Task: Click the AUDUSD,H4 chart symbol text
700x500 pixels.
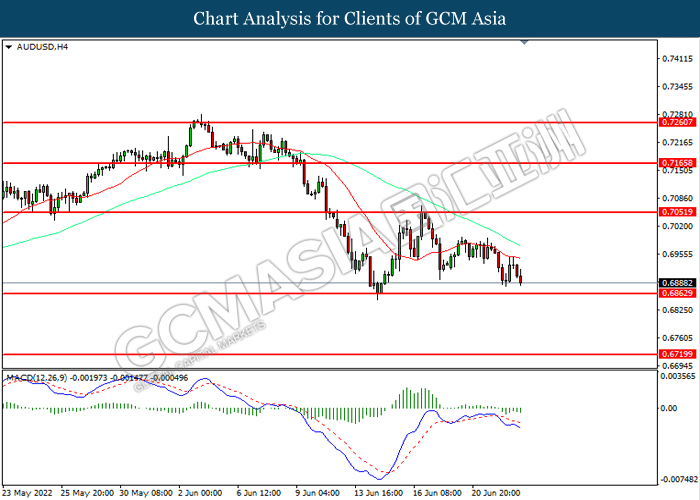Action: coord(42,47)
